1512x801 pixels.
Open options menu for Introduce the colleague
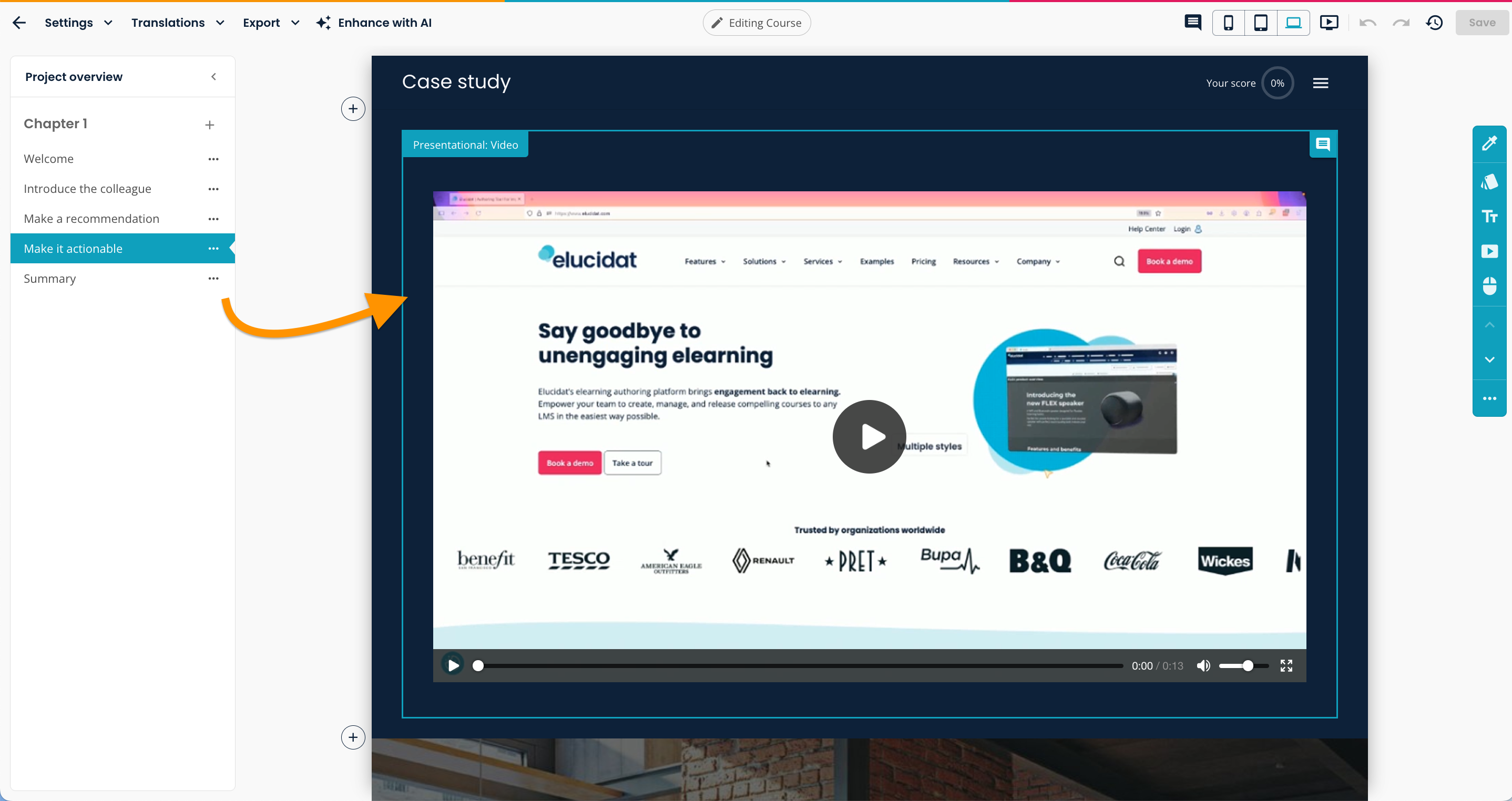tap(213, 189)
